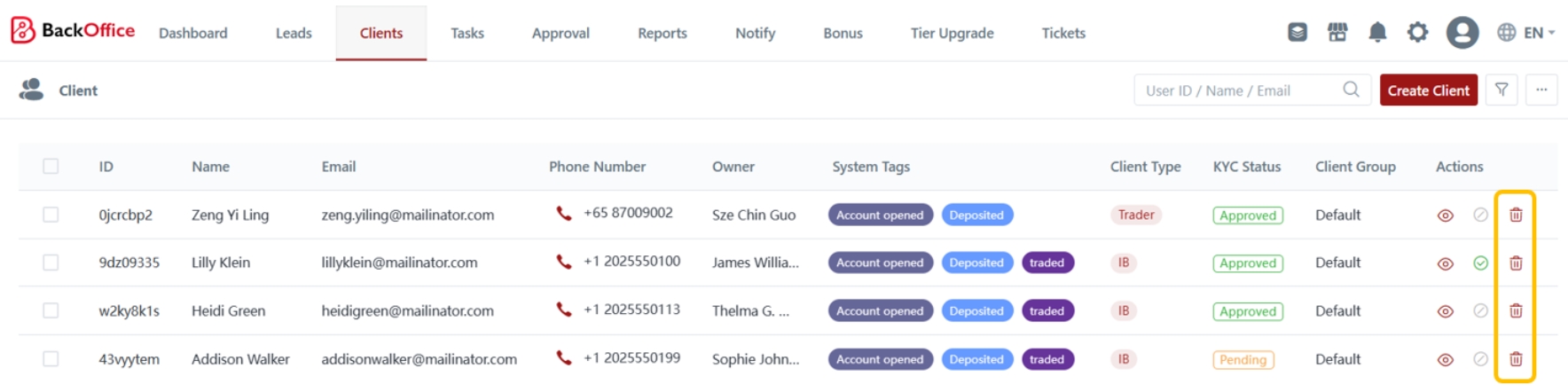Click trash icon for Addison Walker
This screenshot has height=392, width=1568.
1516,359
